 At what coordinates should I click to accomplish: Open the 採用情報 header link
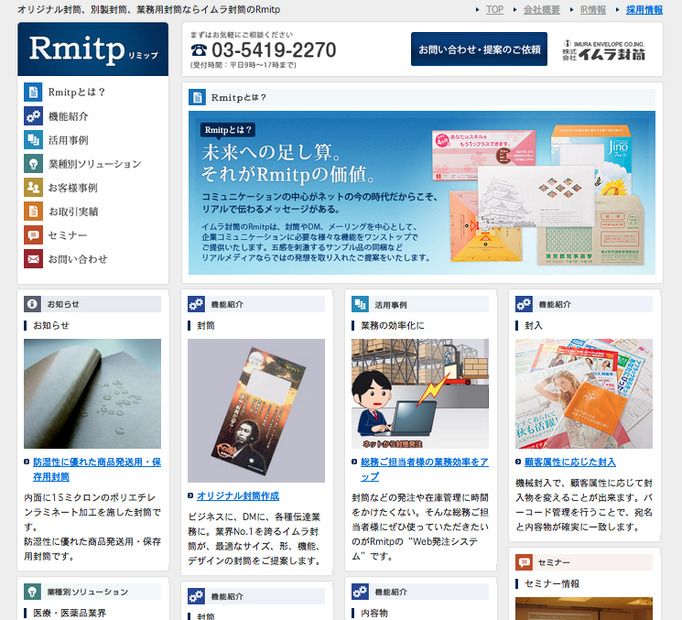644,10
